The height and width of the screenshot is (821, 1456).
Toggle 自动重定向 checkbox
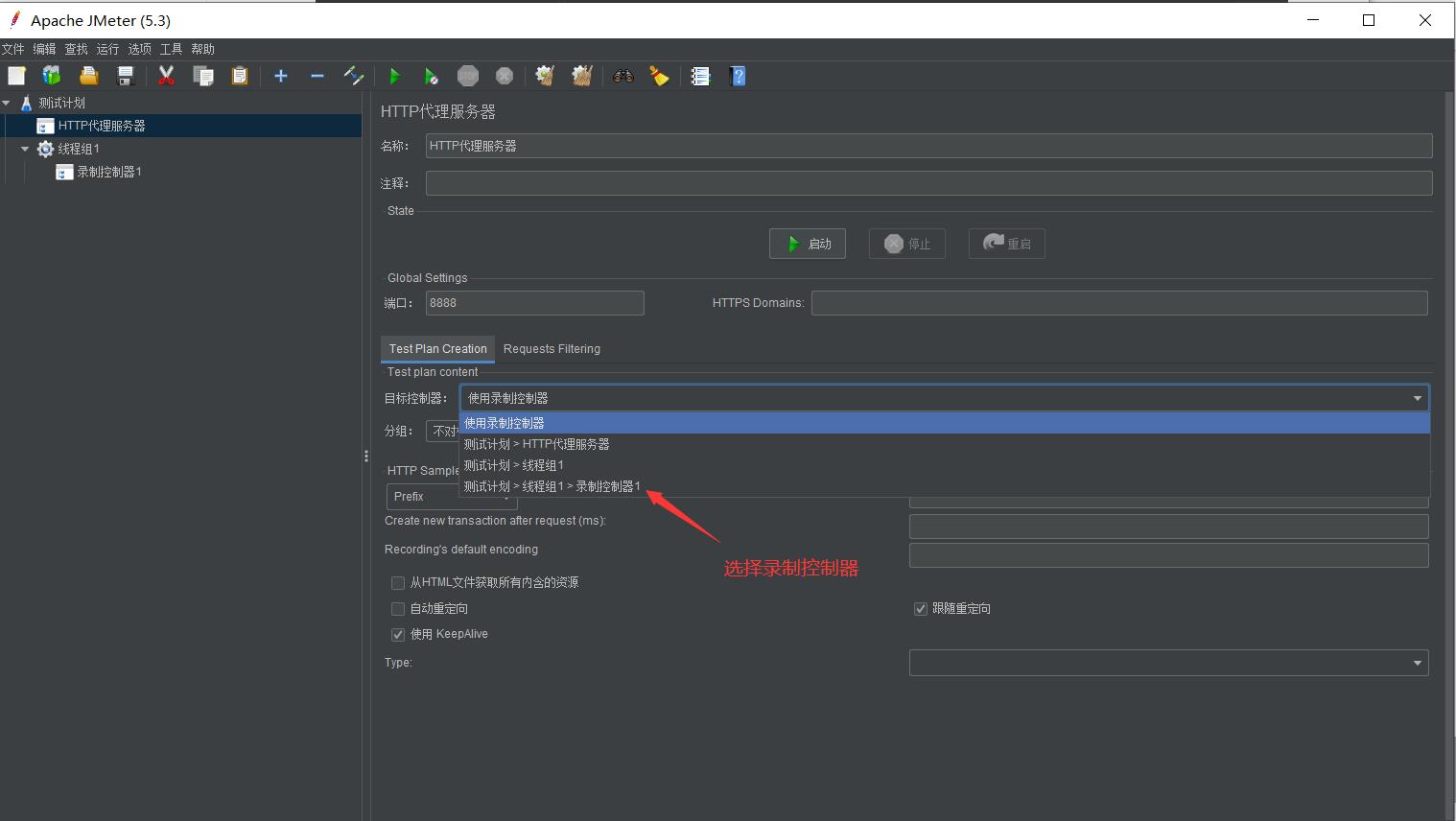click(398, 609)
